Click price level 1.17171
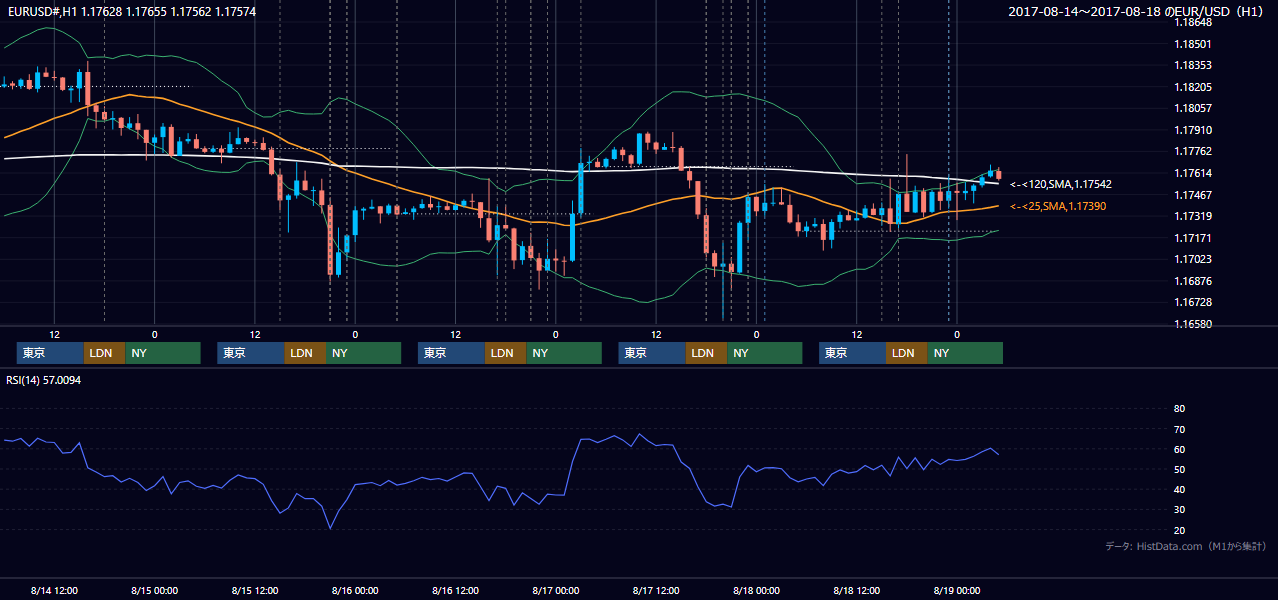 click(x=1192, y=238)
